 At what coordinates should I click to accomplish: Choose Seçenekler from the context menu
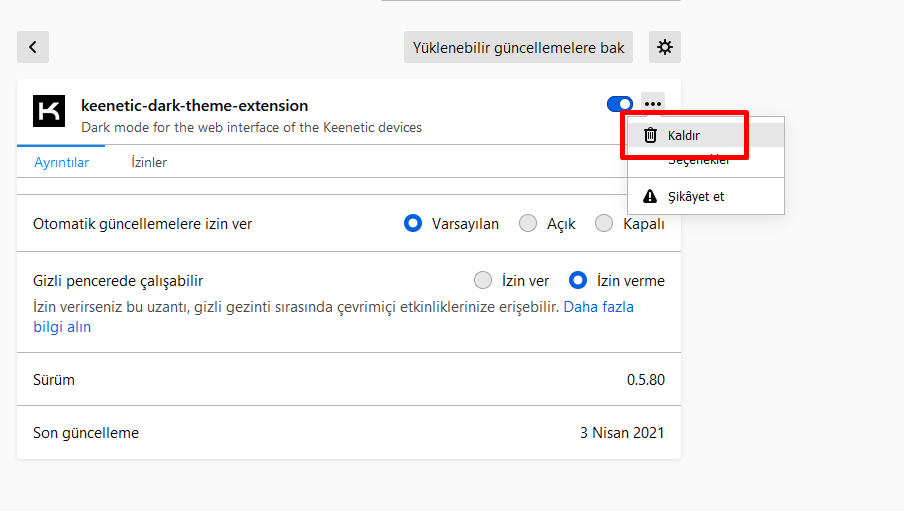click(x=706, y=160)
